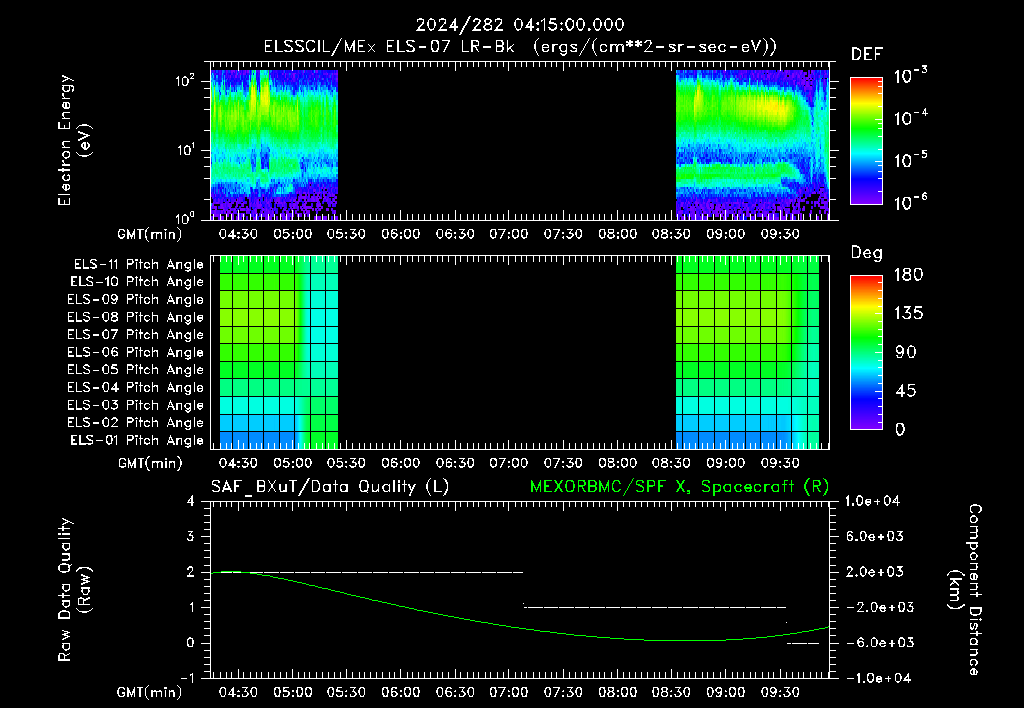Click the 90 value on Deg scale
Screen dimensions: 1024x708
[905, 352]
